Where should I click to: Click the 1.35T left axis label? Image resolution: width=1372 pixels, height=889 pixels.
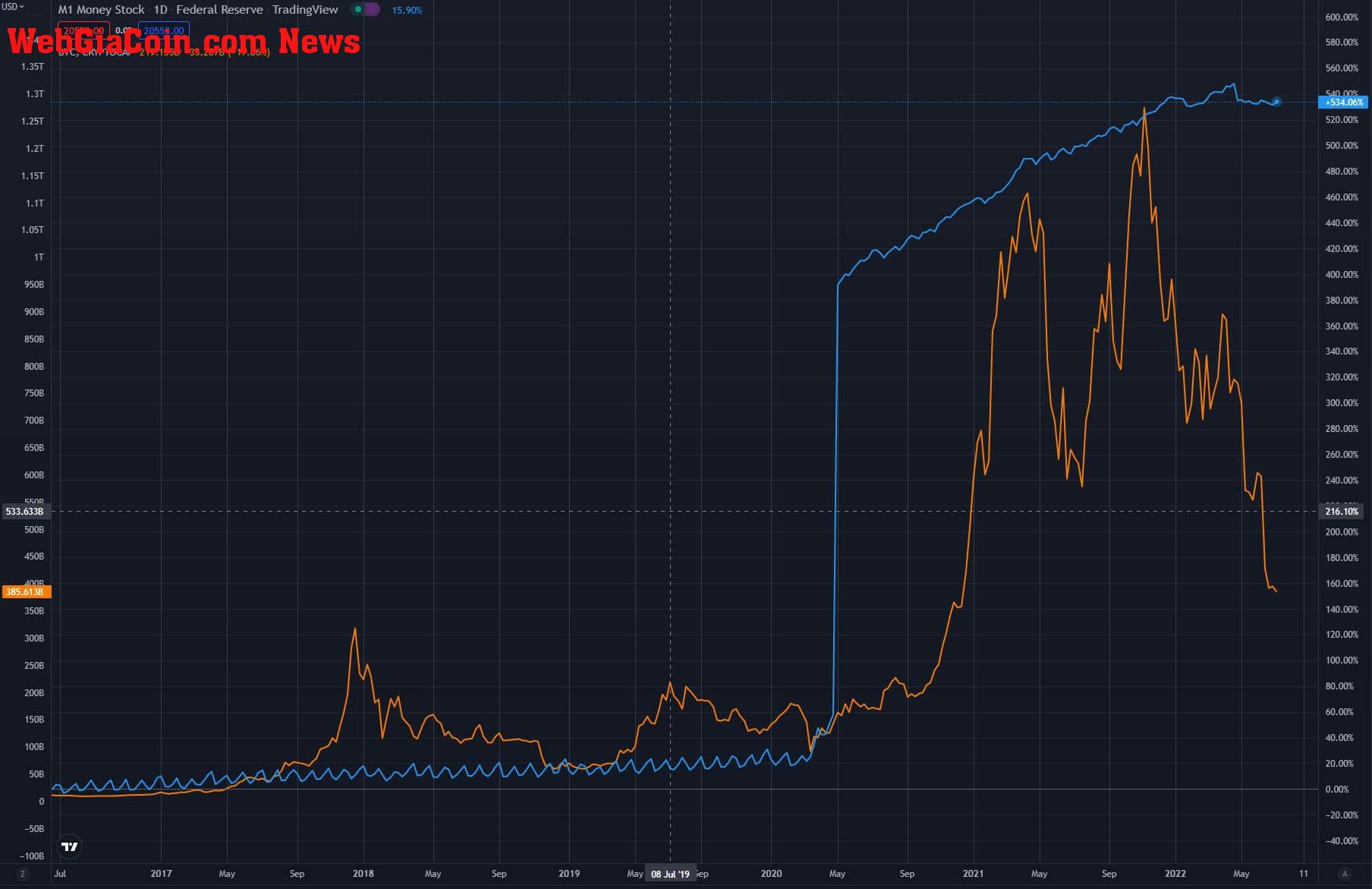(33, 67)
